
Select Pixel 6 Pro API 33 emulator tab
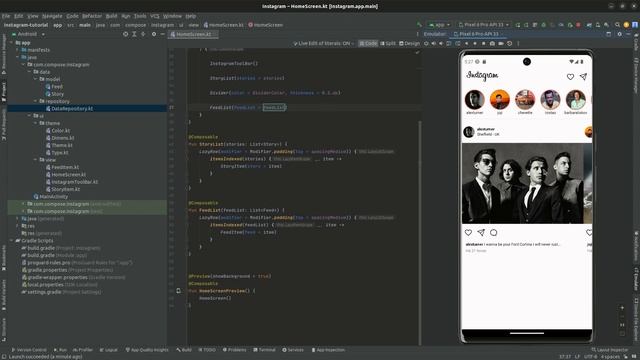pos(478,34)
